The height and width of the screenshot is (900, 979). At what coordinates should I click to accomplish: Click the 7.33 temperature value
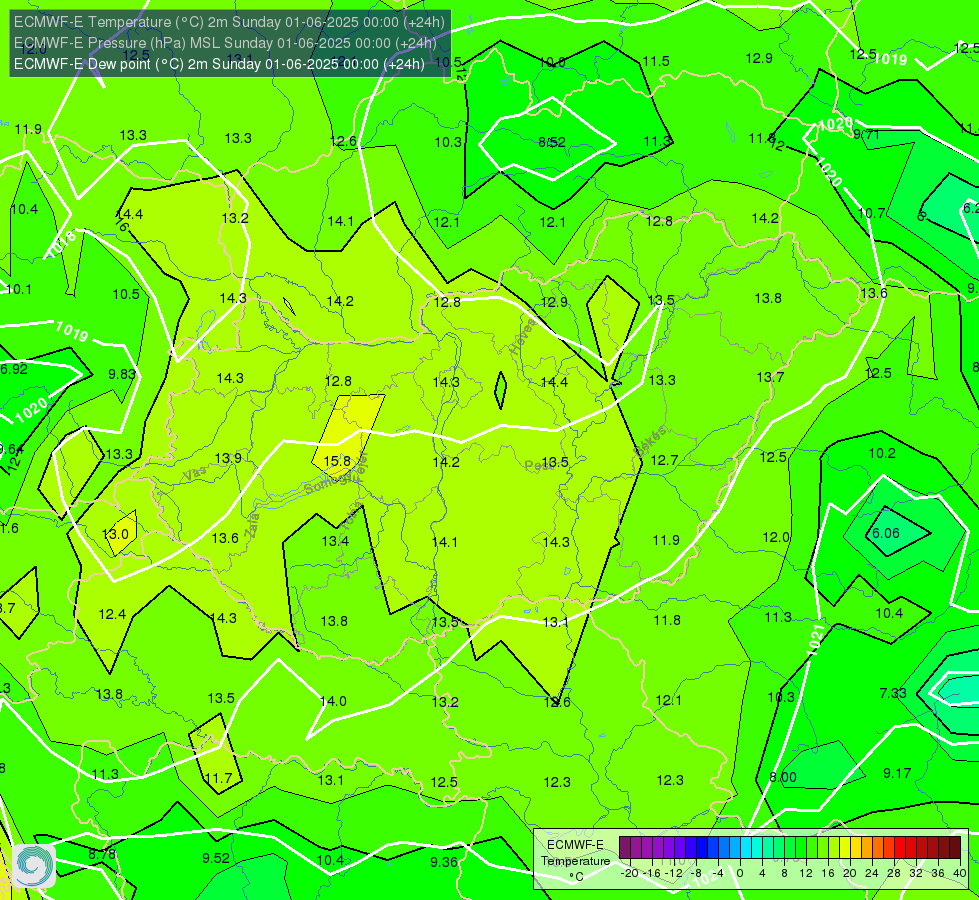tap(892, 693)
